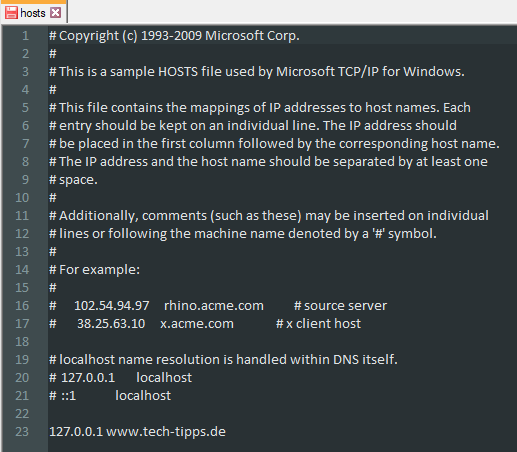This screenshot has width=517, height=452.
Task: Click on the rhino.acme.com text
Action: [214, 306]
